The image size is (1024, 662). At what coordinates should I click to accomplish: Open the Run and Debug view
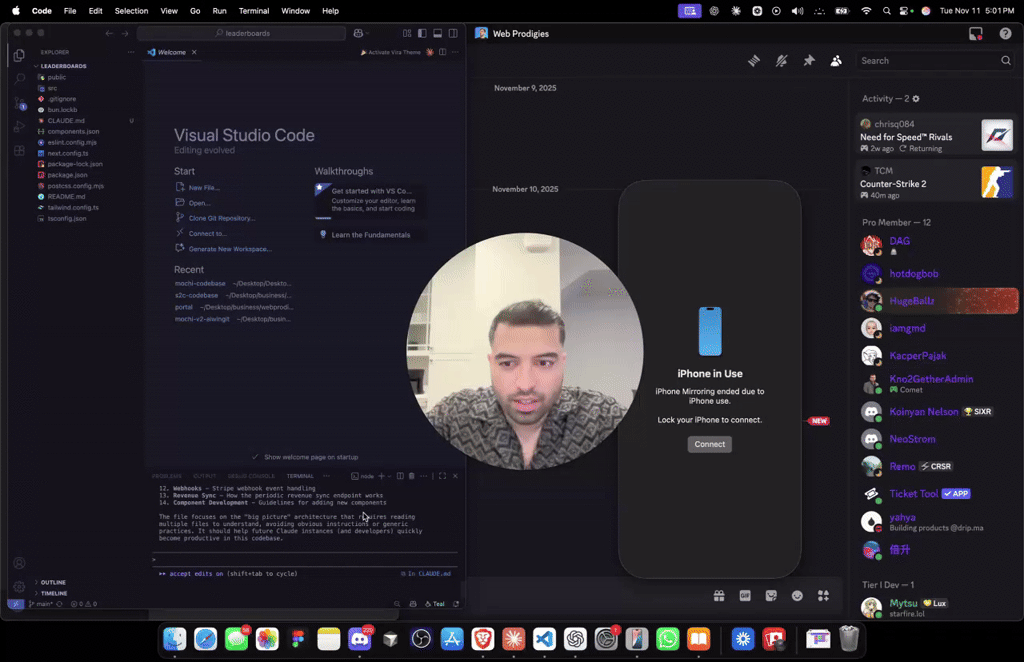click(19, 127)
